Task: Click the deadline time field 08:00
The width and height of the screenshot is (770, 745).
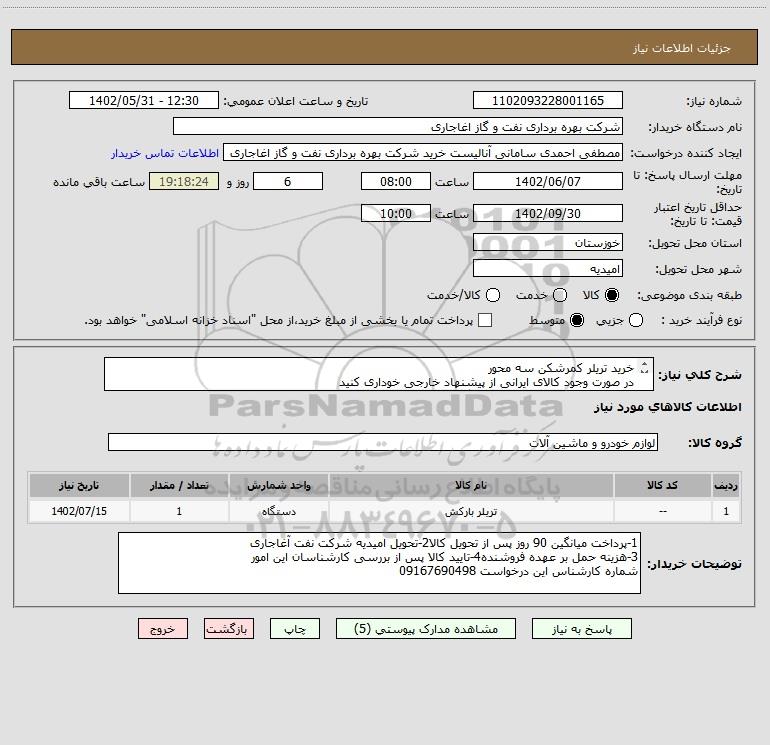Action: point(396,181)
